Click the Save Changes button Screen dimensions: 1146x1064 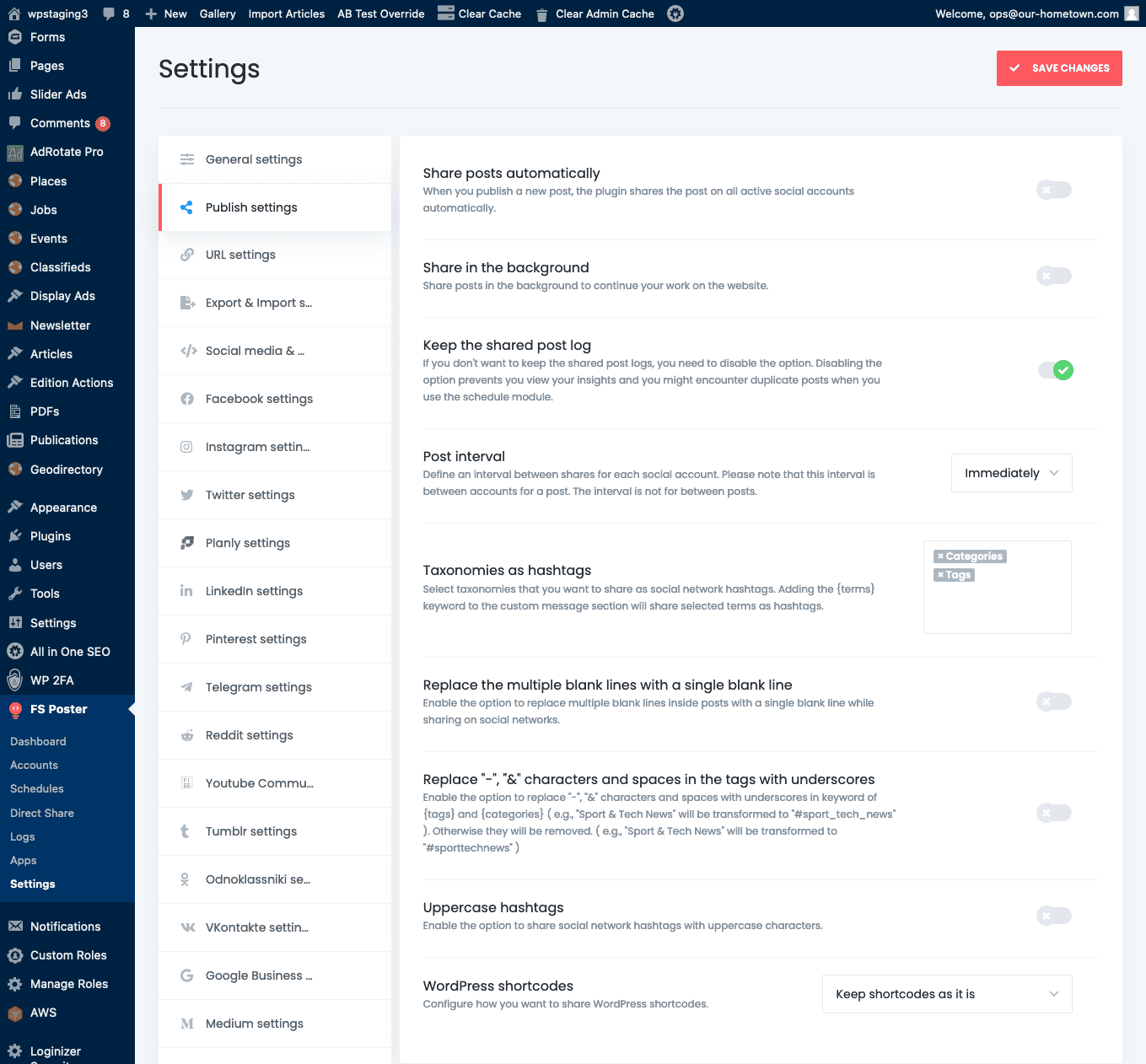1058,68
